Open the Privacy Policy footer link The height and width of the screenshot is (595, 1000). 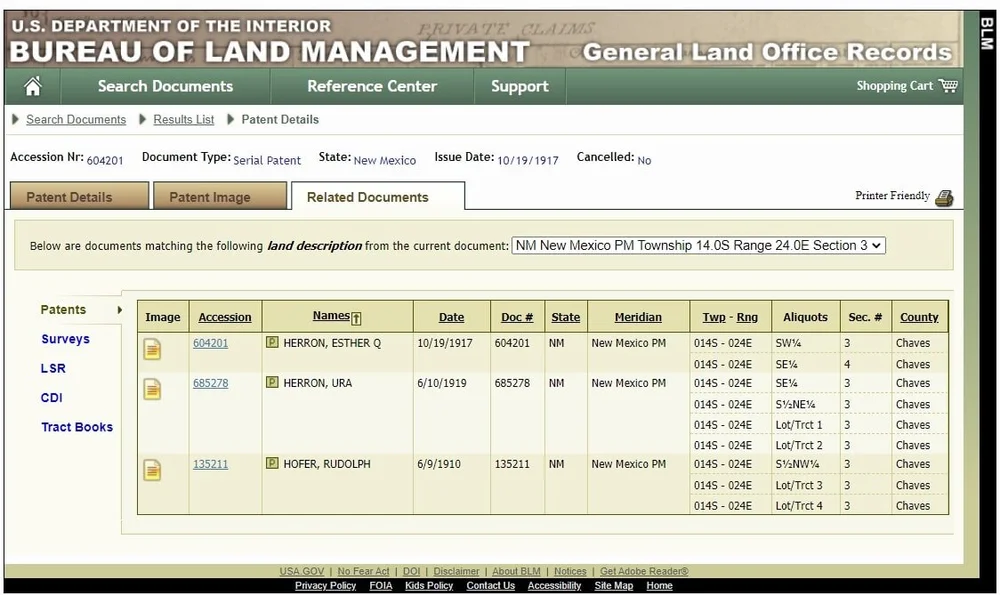325,585
